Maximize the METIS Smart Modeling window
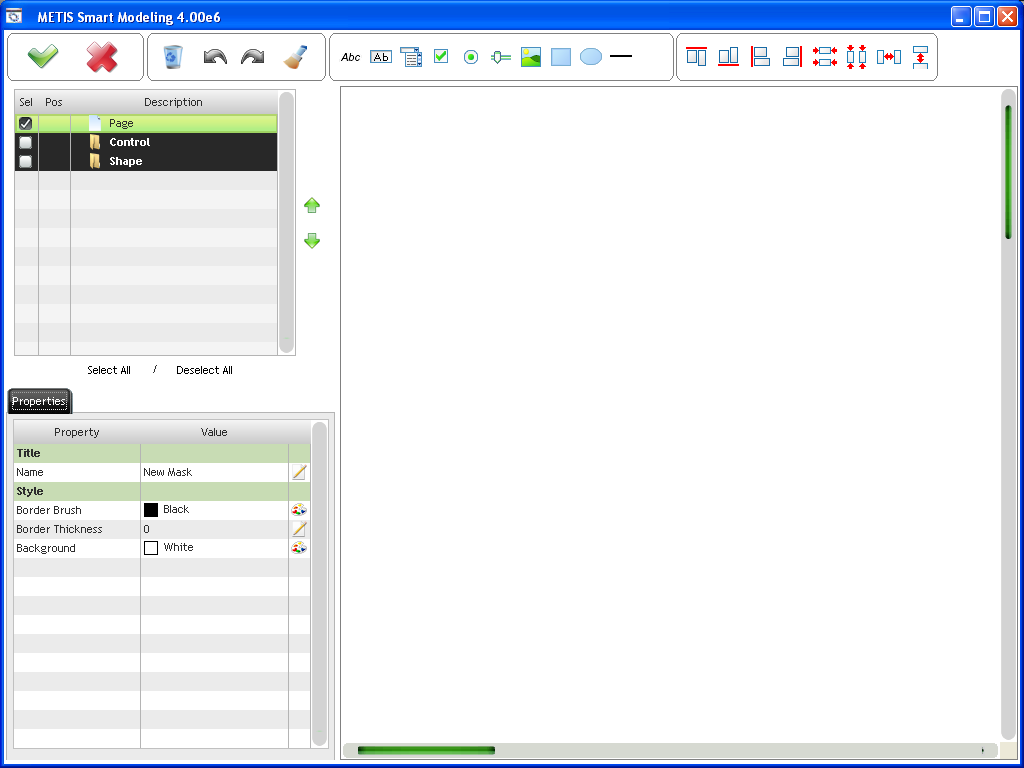The width and height of the screenshot is (1024, 768). click(984, 16)
